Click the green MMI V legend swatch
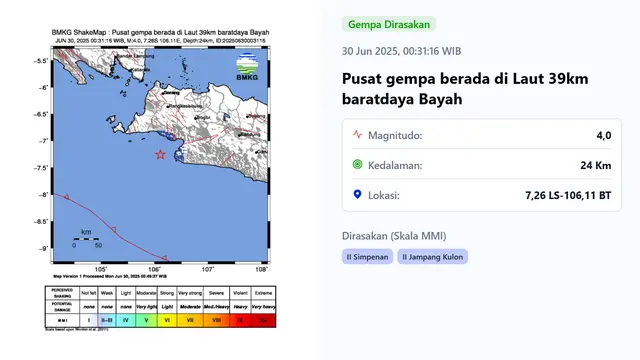 (x=146, y=320)
